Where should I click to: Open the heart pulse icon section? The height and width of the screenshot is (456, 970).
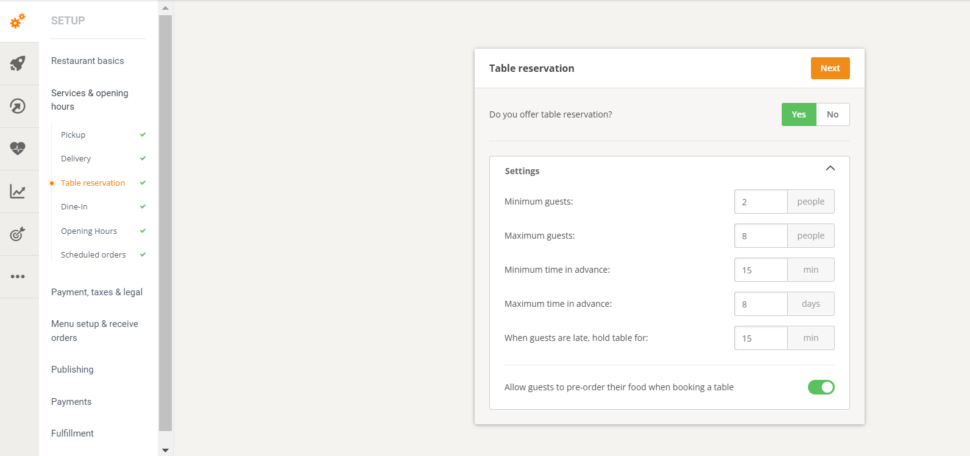pyautogui.click(x=17, y=148)
